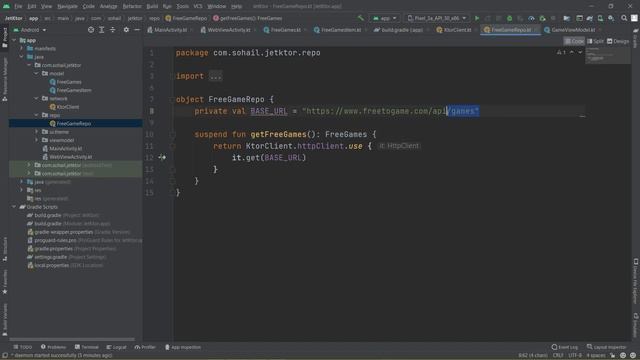
Task: Click Collapse All icon in Project panel
Action: pyautogui.click(x=112, y=30)
